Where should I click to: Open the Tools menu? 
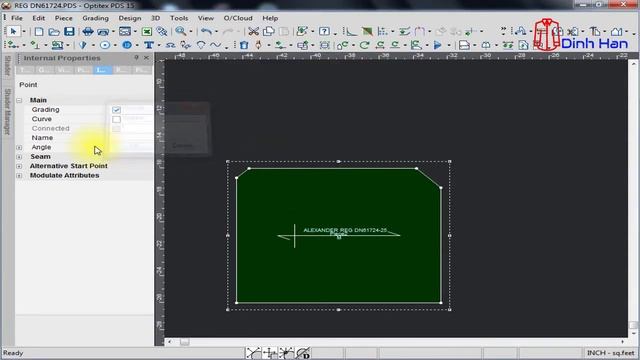coord(179,18)
